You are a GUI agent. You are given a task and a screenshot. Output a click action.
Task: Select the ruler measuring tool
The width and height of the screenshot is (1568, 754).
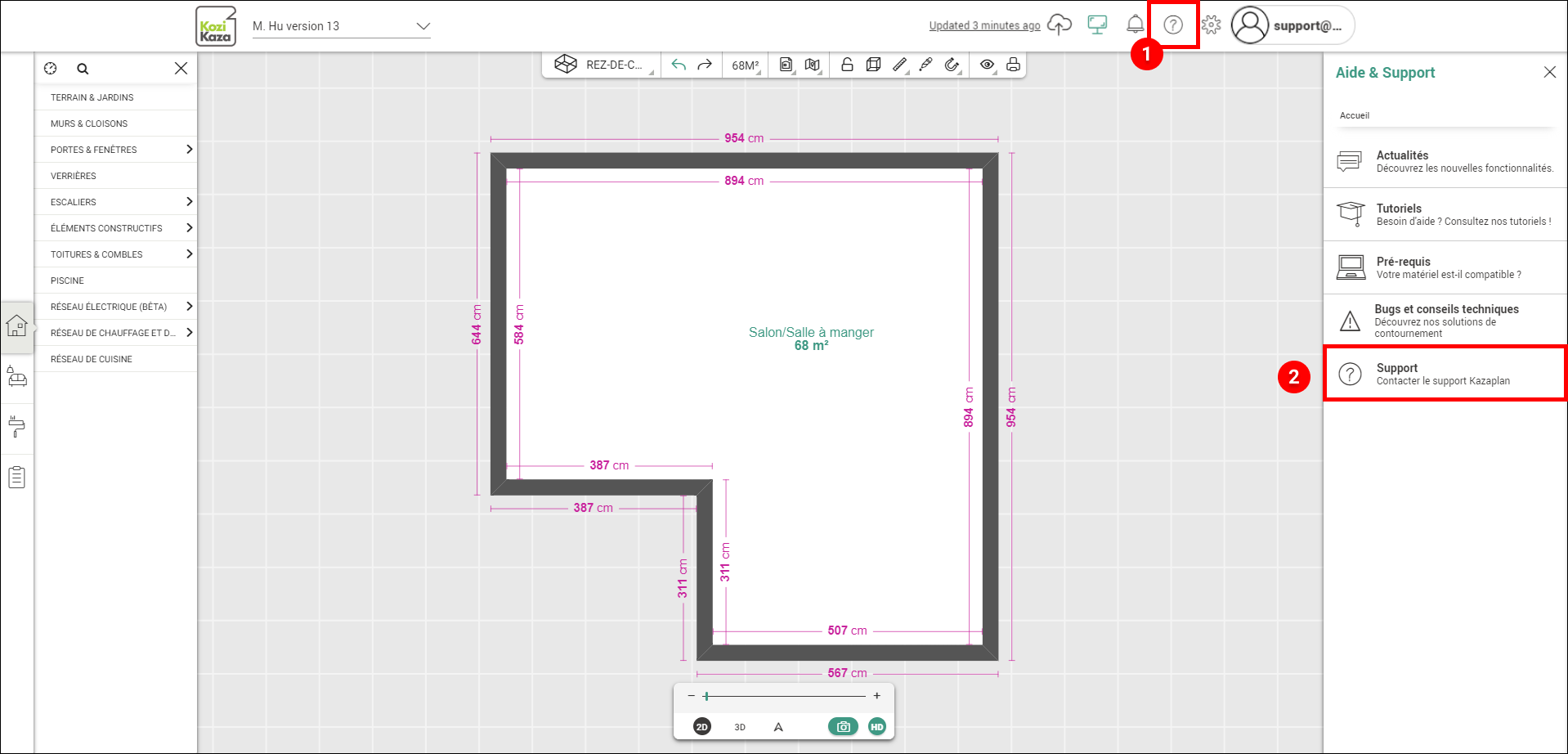(x=899, y=65)
